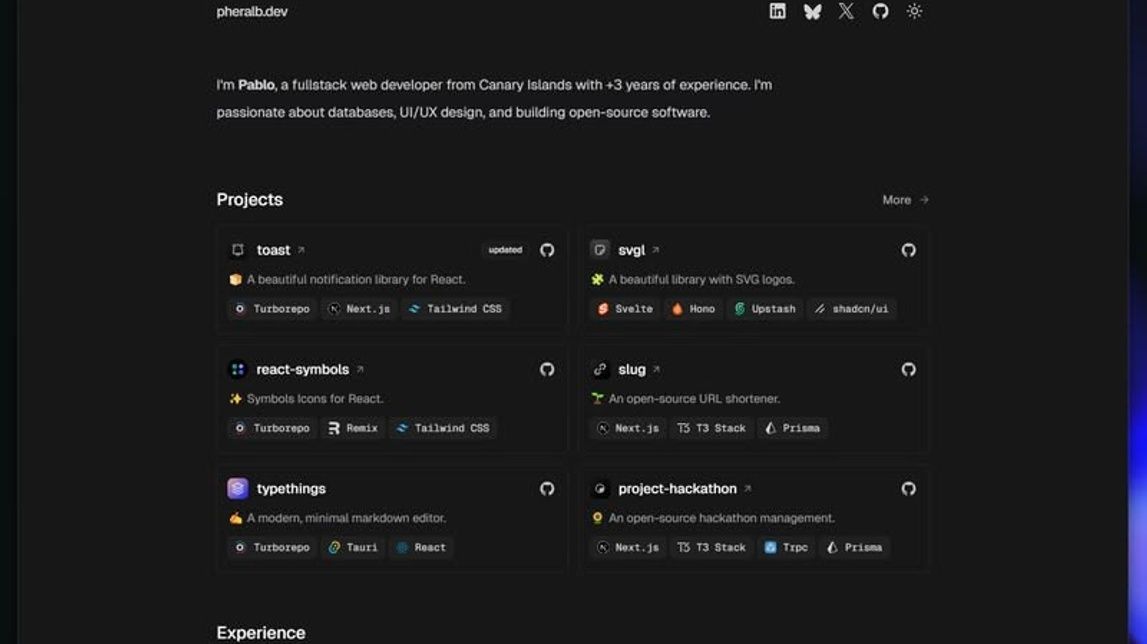The image size is (1147, 644).
Task: Click the Turborepo tag on react-symbols
Action: click(272, 428)
